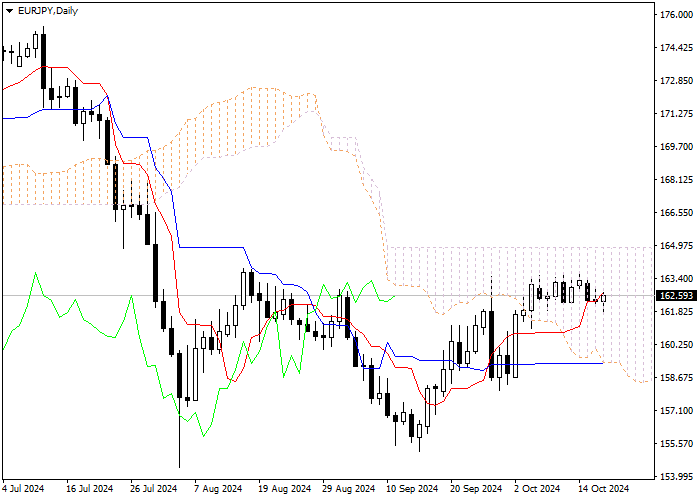Click the 14 Oct 2024 date label
The height and width of the screenshot is (500, 700).
[604, 489]
